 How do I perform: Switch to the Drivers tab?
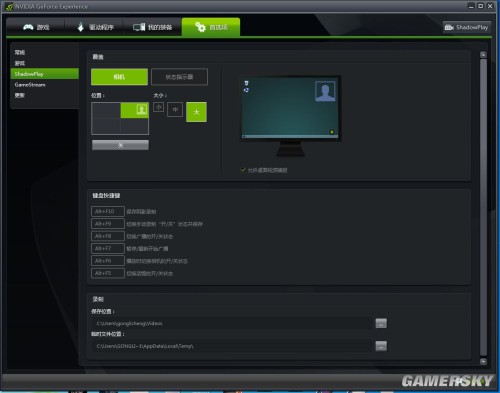coord(94,27)
